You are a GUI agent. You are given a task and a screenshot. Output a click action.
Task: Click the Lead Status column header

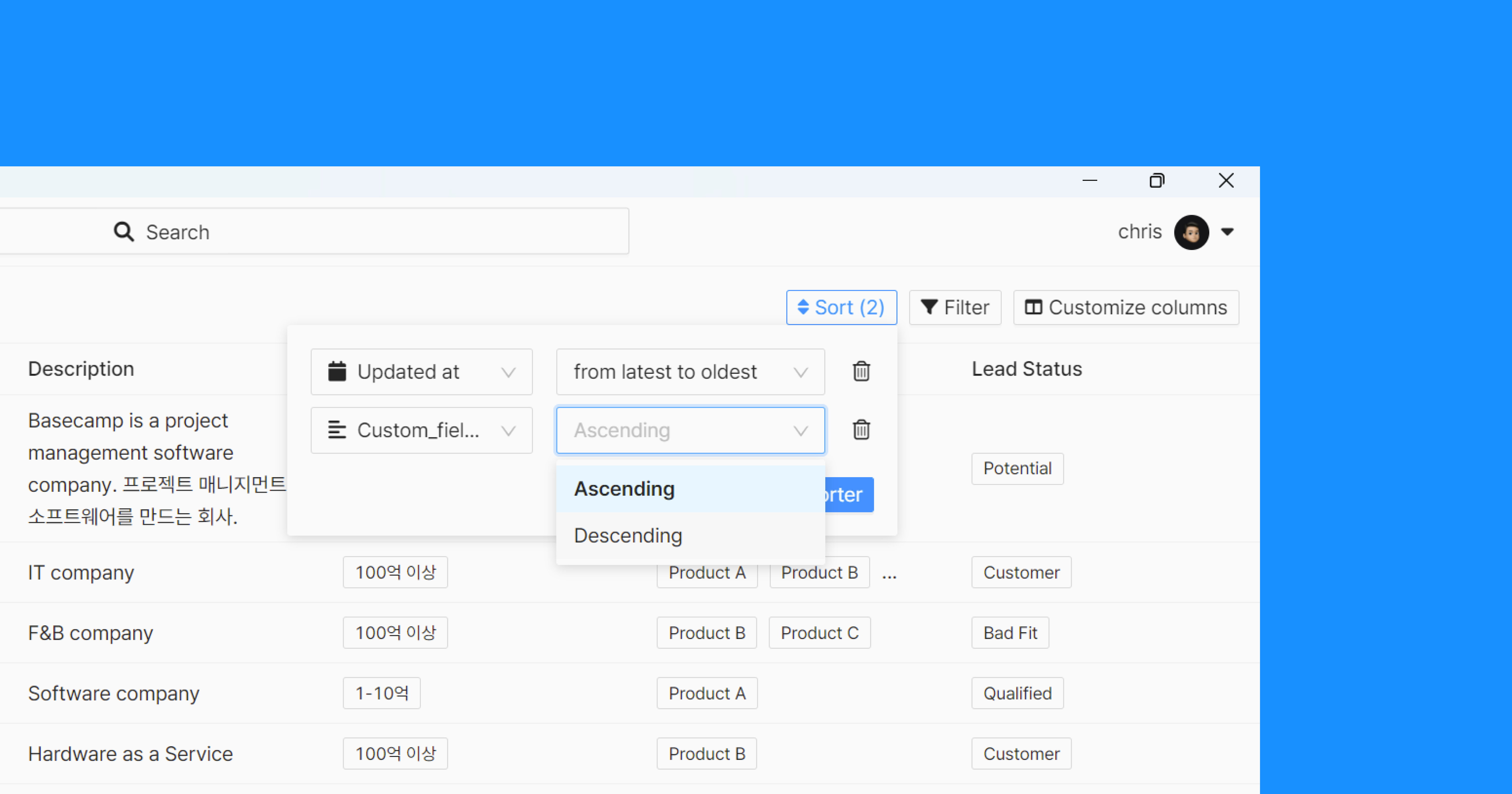click(1027, 369)
